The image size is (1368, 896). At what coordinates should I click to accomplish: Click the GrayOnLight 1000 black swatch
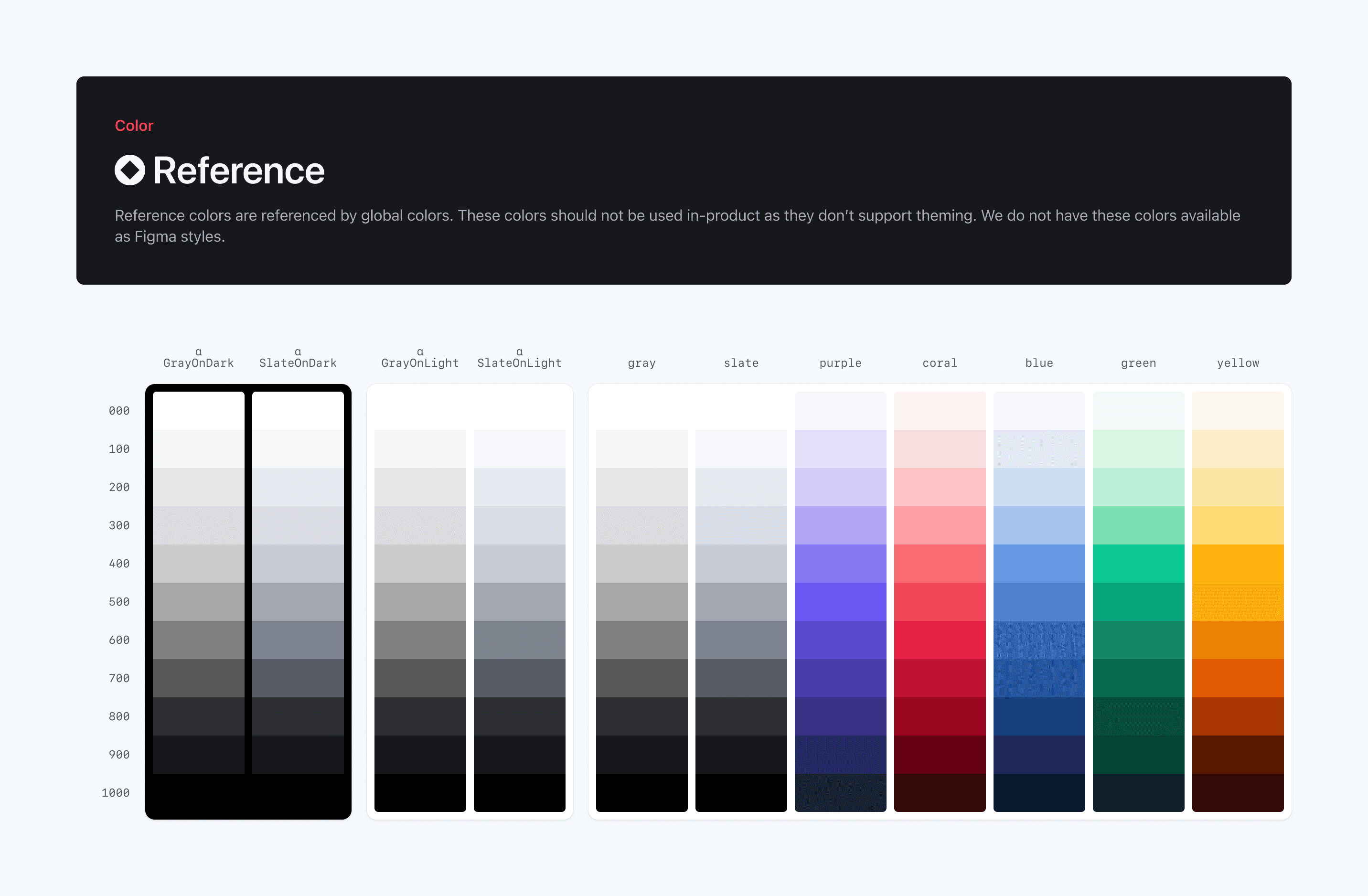(420, 792)
